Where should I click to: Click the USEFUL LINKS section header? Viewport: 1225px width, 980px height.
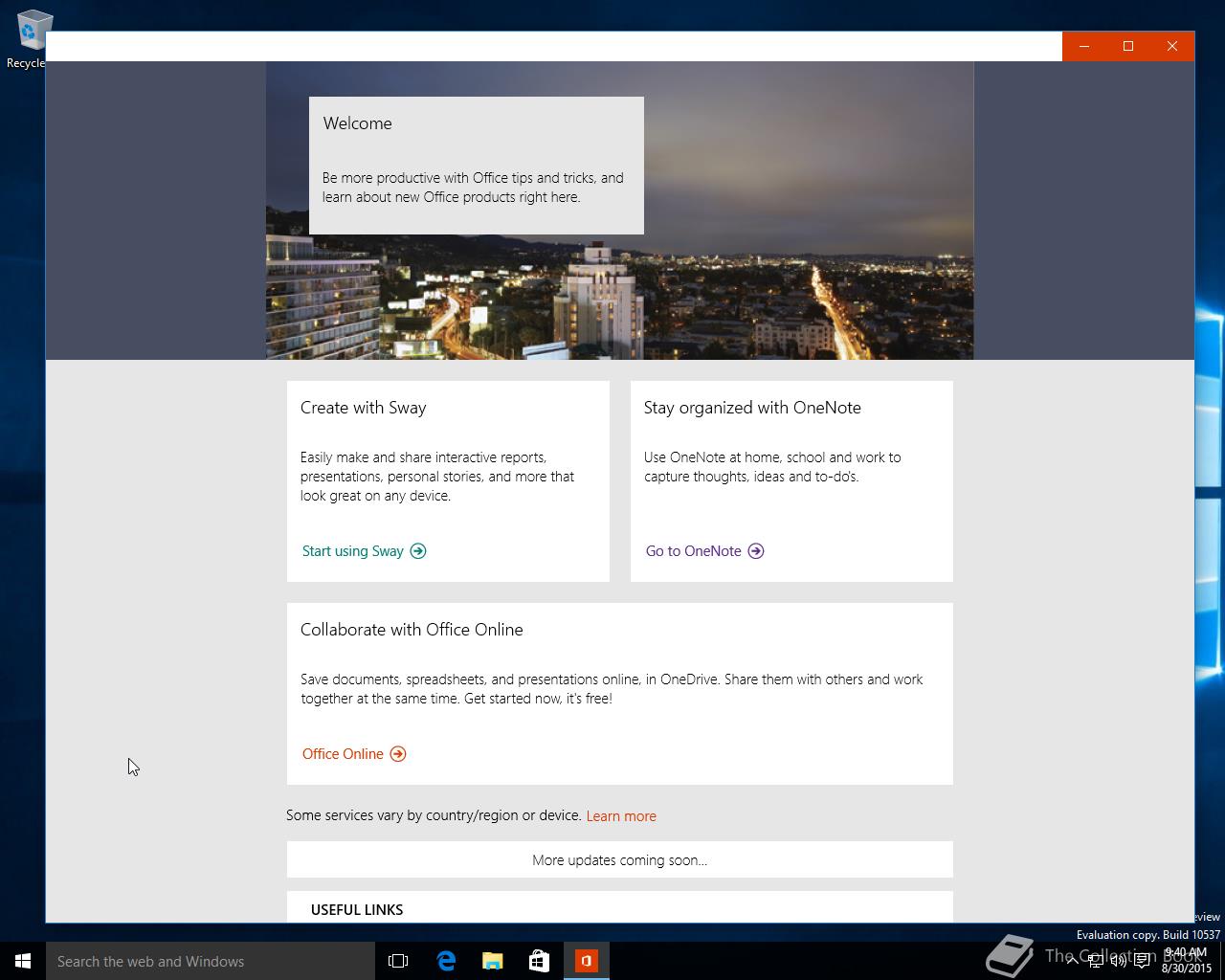coord(357,910)
